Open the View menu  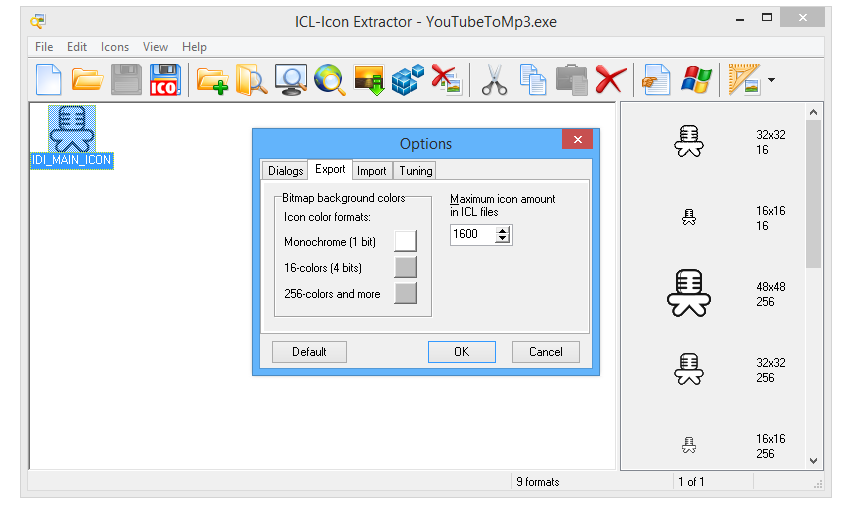155,47
